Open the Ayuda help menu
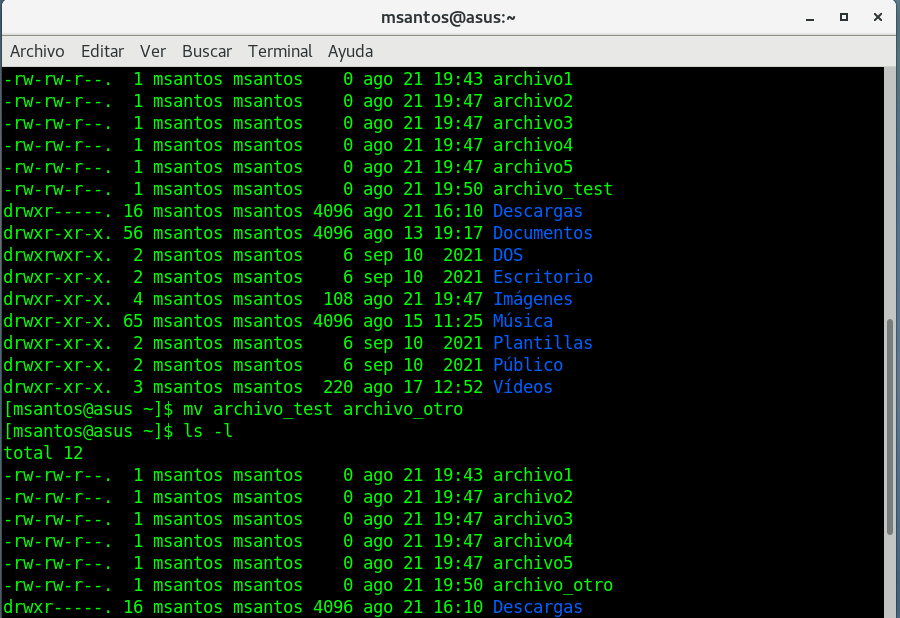Screen dimensions: 900x618 [x=350, y=51]
